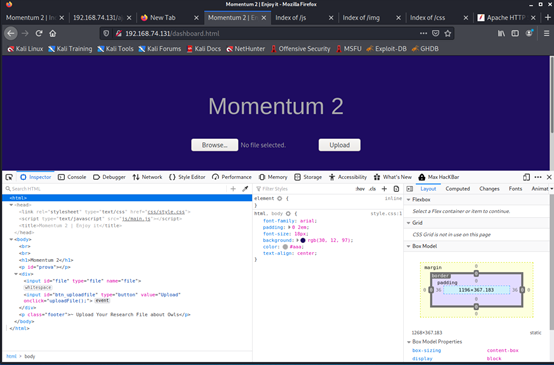Collapse the Grid section
Image resolution: width=554 pixels, height=365 pixels.
coord(409,223)
